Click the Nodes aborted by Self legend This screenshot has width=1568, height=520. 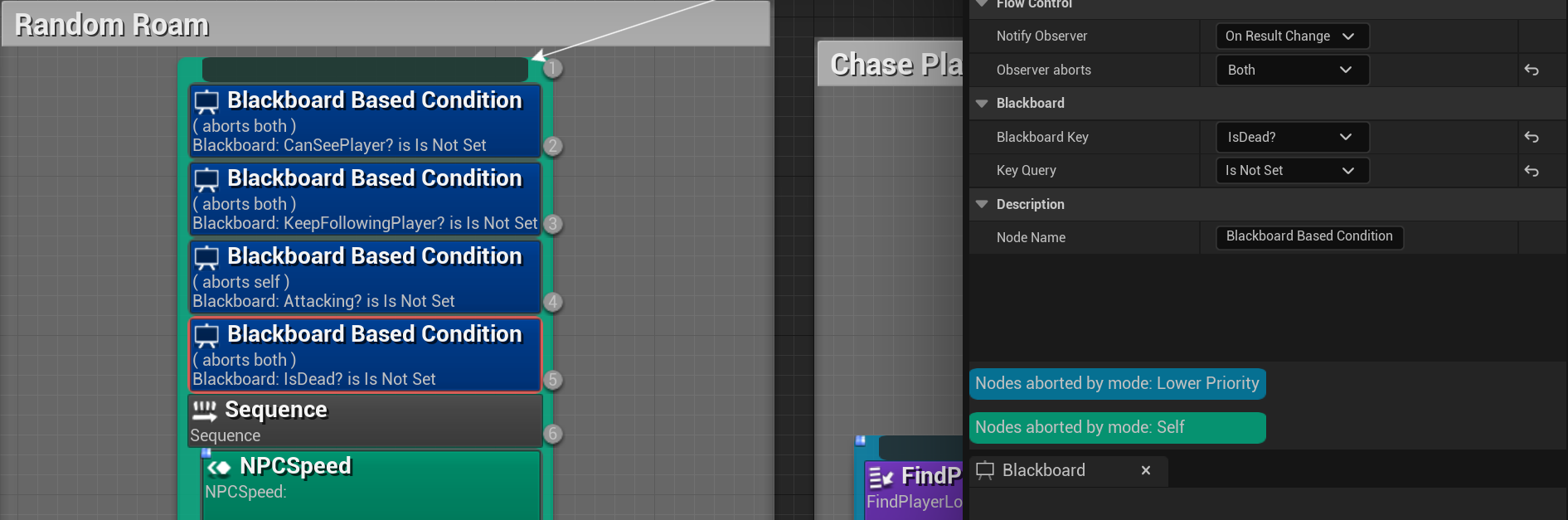pyautogui.click(x=1117, y=427)
